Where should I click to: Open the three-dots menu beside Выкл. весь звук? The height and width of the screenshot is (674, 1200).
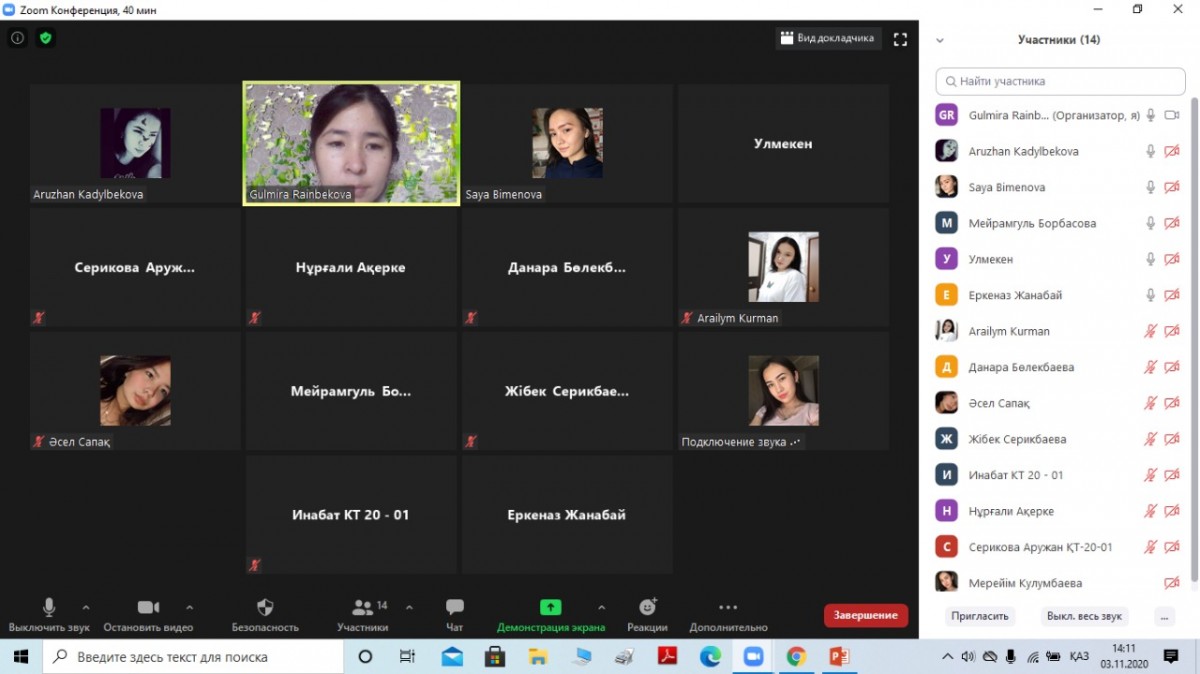point(1164,616)
